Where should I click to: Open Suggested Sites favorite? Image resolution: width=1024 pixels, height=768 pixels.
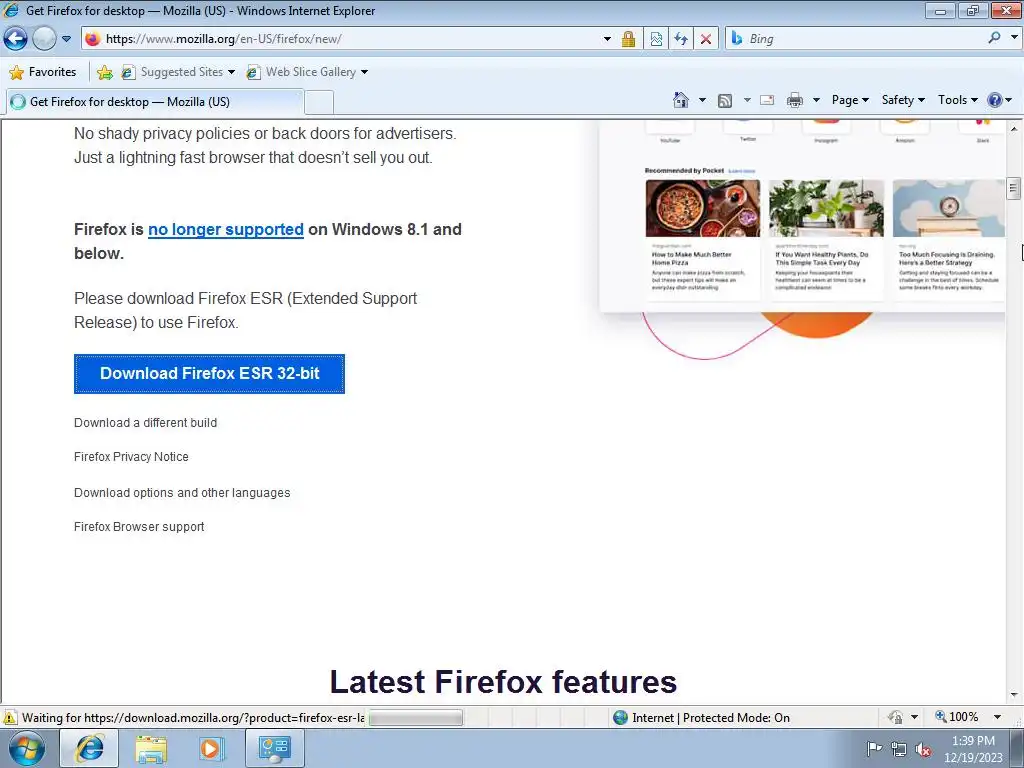tap(178, 72)
